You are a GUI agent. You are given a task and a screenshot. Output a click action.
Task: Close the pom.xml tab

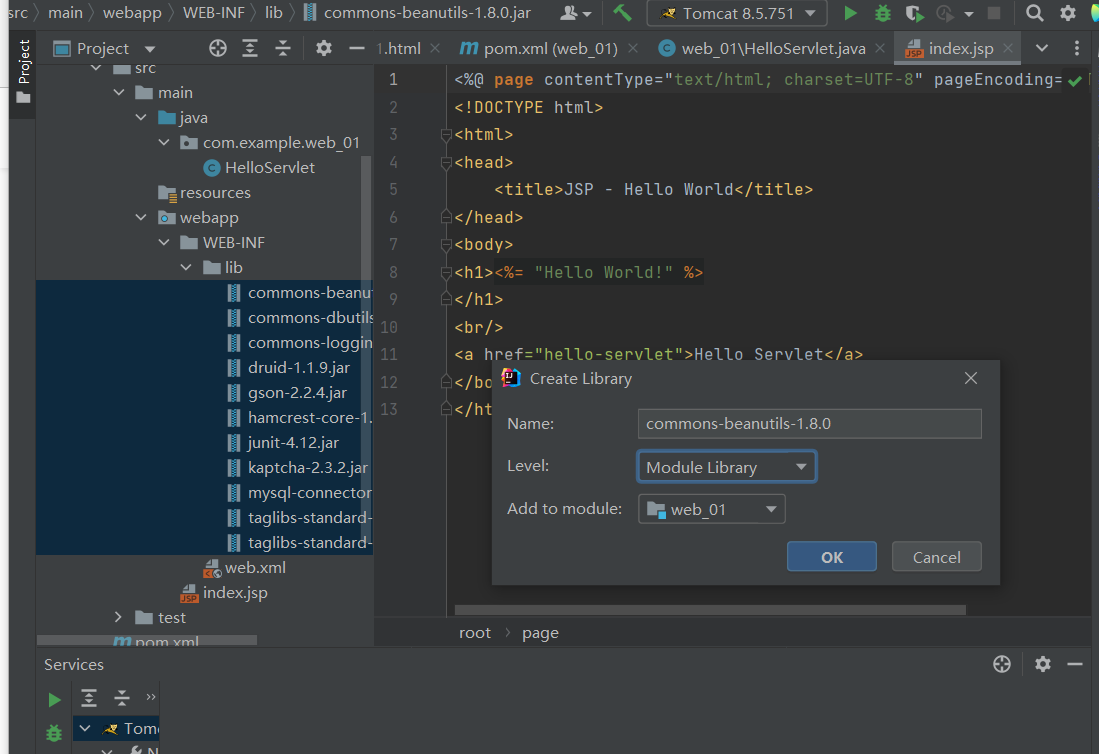pos(633,48)
